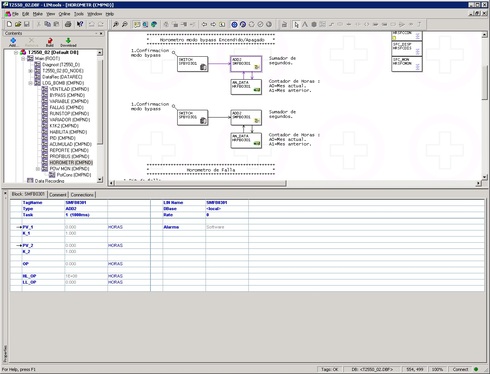Image resolution: width=490 pixels, height=374 pixels.
Task: Click the context help arrow icon
Action: click(80, 24)
